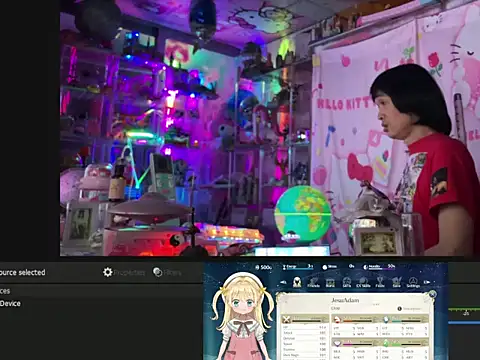Open the Friends icon in the game menu

click(313, 282)
